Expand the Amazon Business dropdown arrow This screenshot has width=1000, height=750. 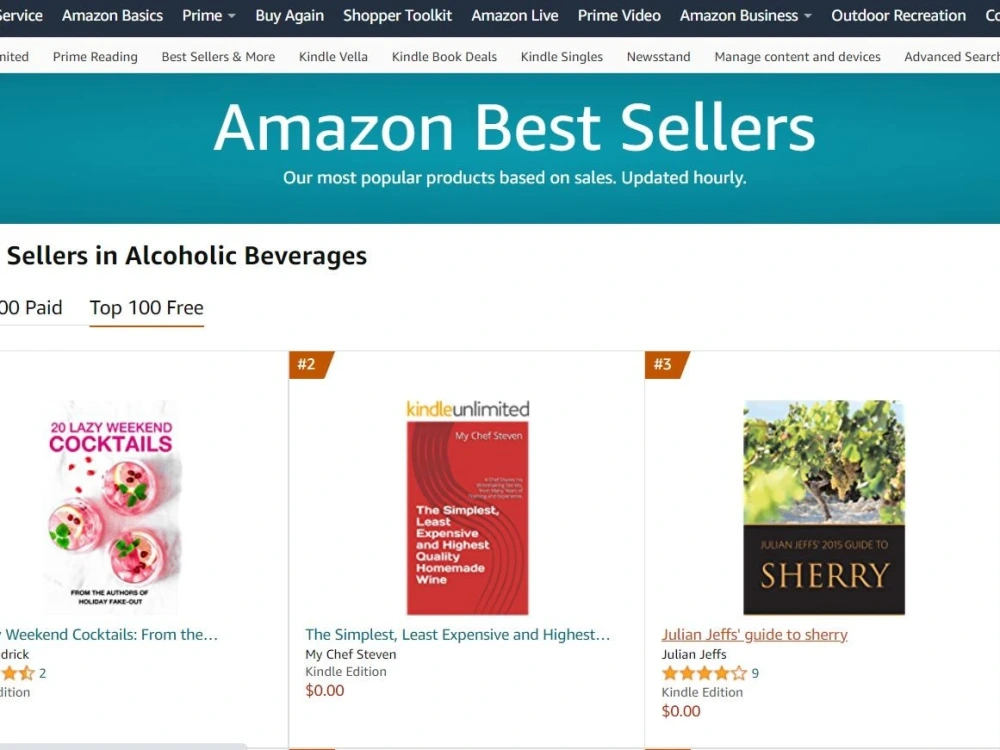coord(807,16)
